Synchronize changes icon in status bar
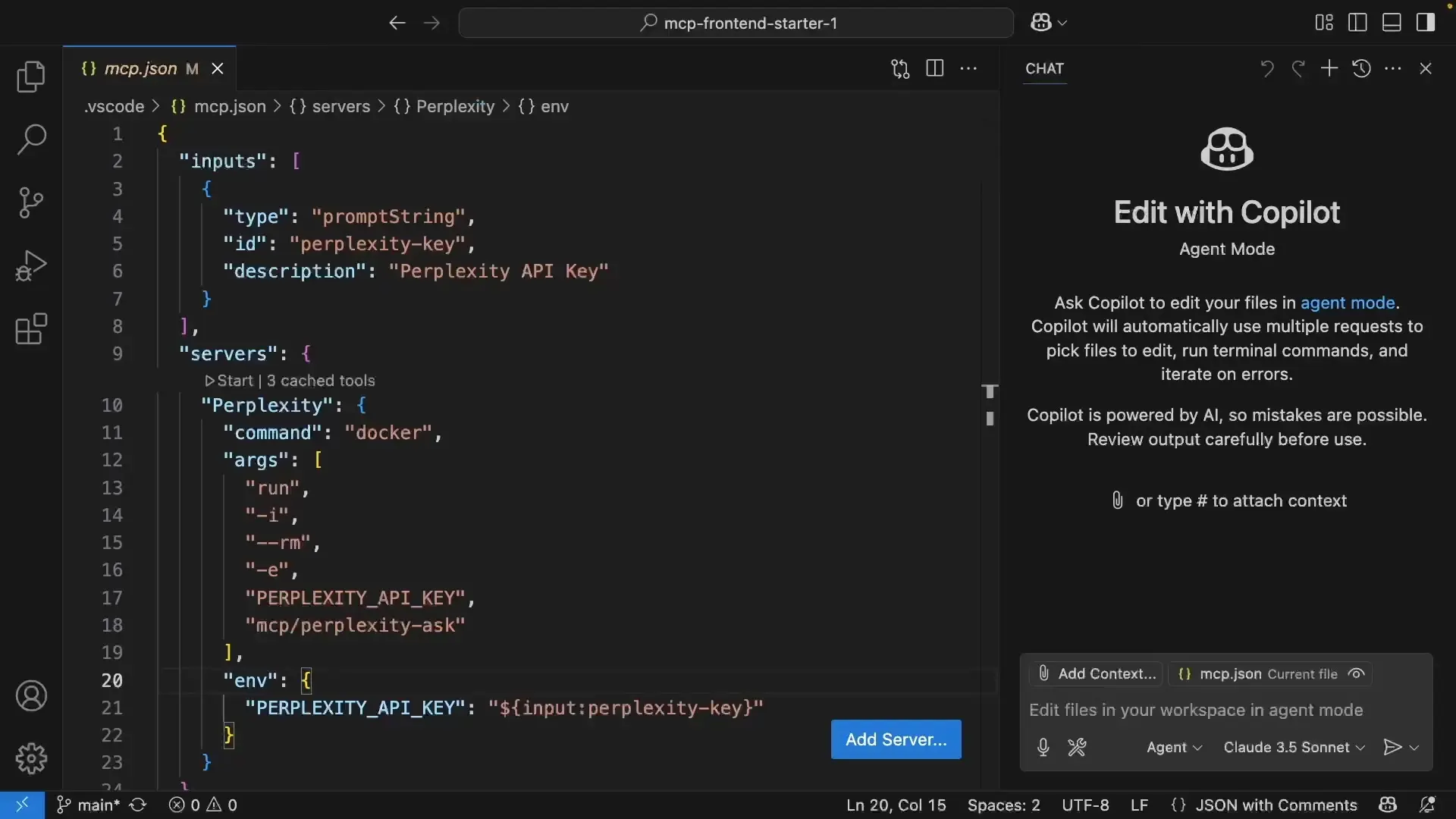Screen dimensions: 1456x819 pos(138,805)
